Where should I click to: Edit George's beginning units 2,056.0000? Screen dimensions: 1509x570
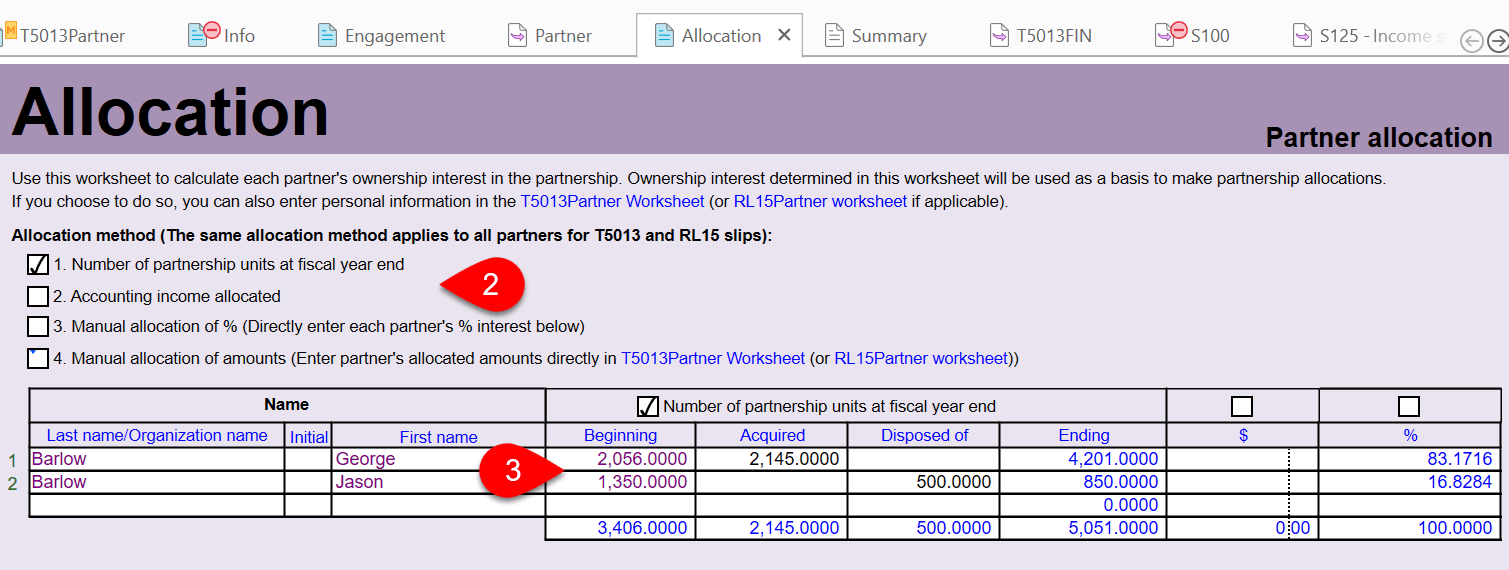621,459
